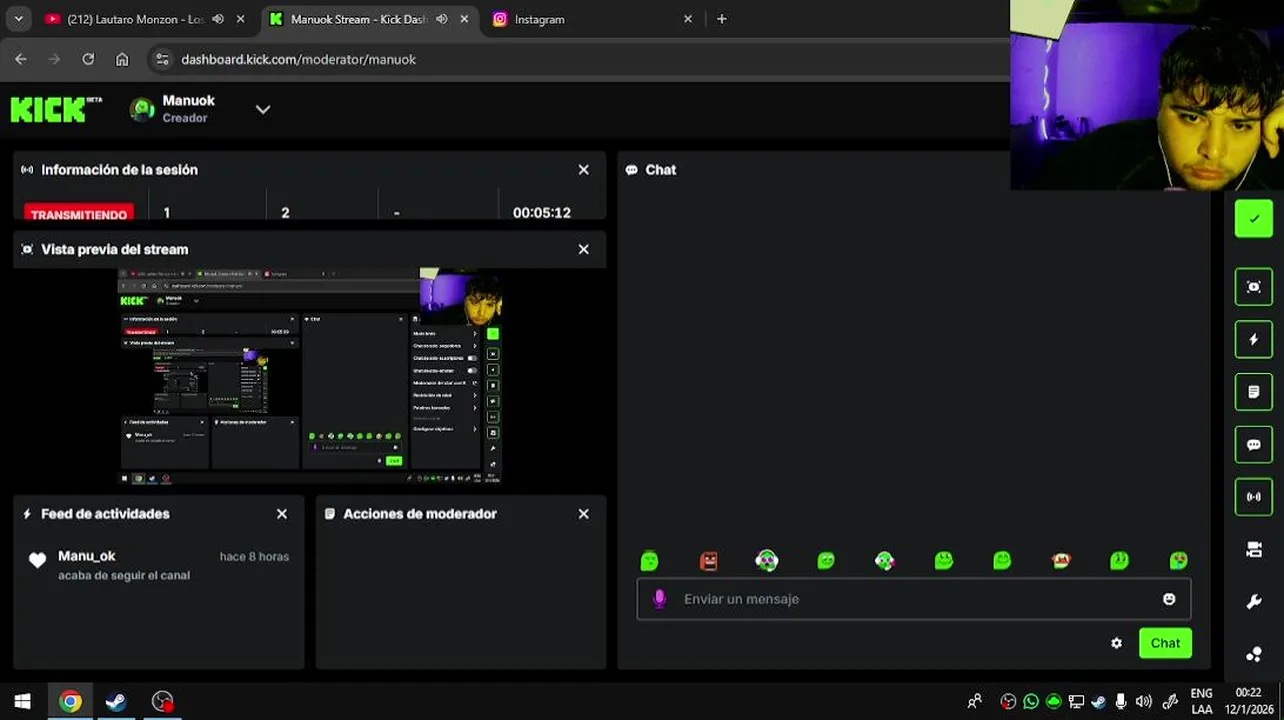
Task: Insert the first green blob emote
Action: click(649, 561)
